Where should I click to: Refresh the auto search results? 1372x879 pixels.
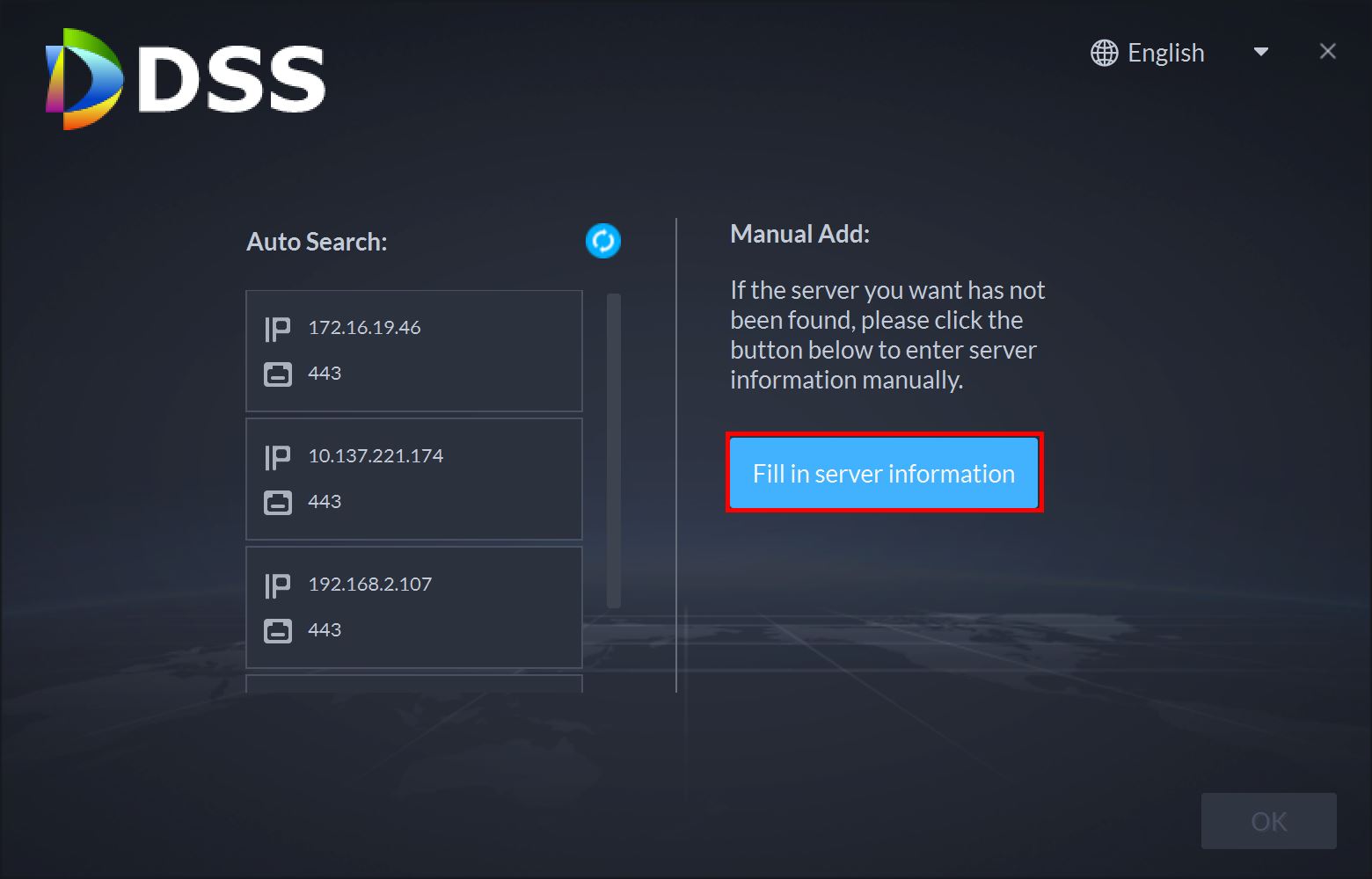(x=603, y=241)
